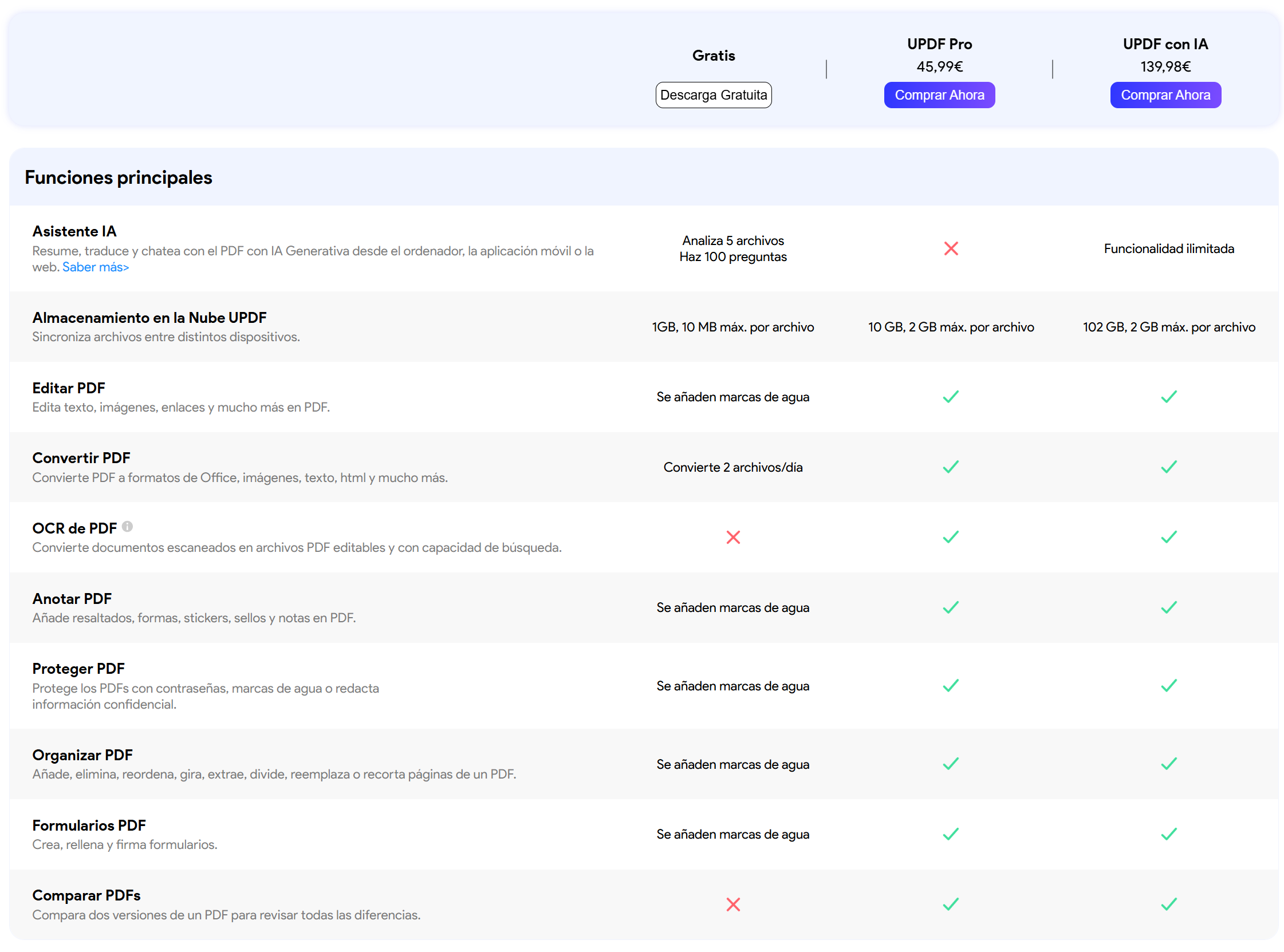This screenshot has width=1284, height=952.
Task: Click the UPDF con IA plan heading
Action: coord(1165,44)
